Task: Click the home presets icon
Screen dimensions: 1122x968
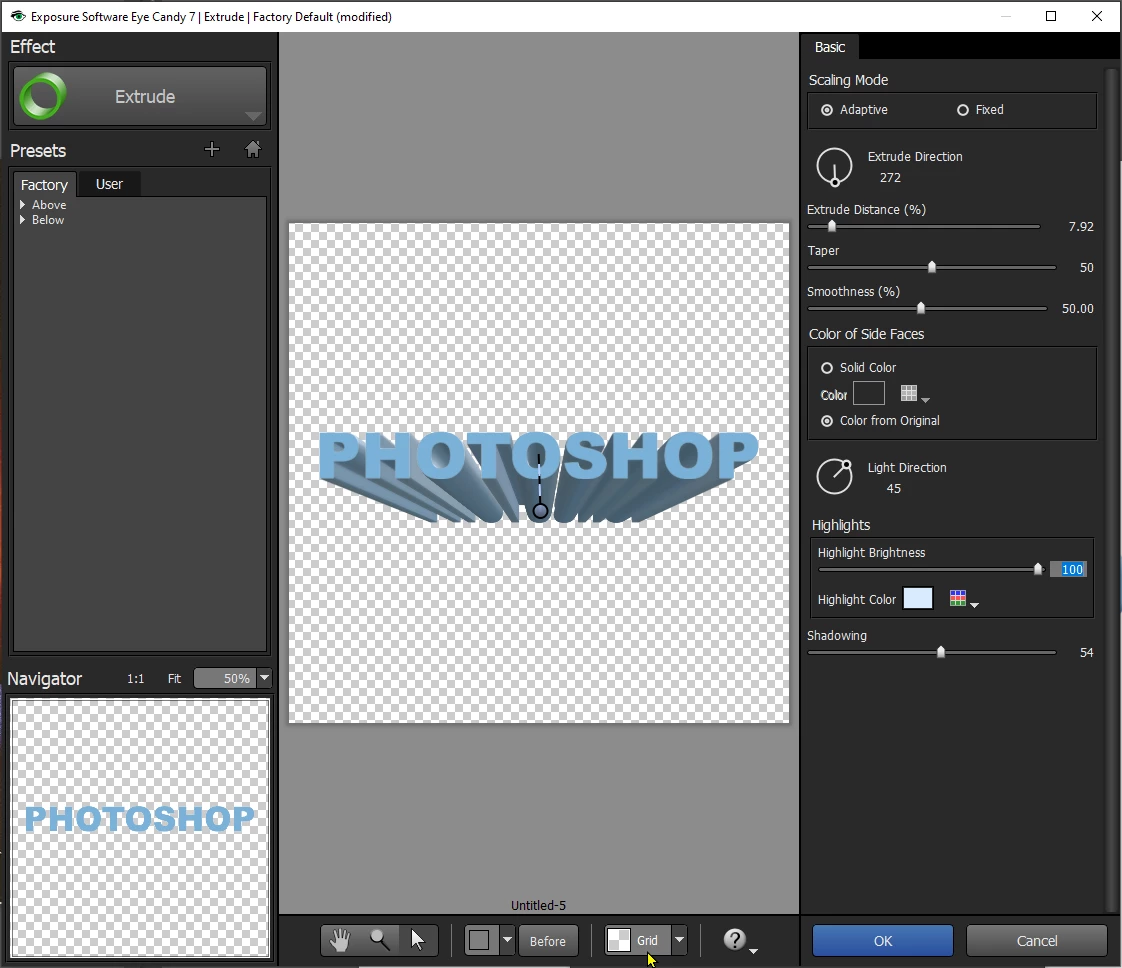Action: coord(253,150)
